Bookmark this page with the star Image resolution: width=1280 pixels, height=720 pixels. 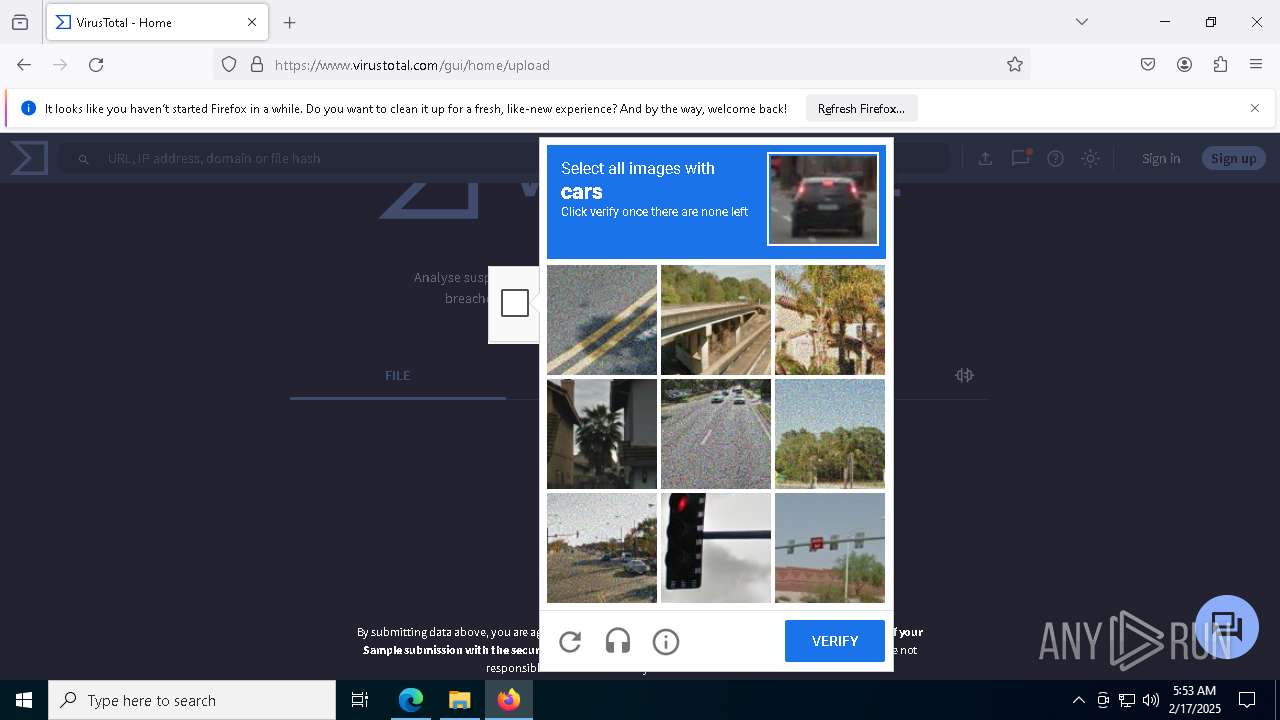pyautogui.click(x=1015, y=65)
